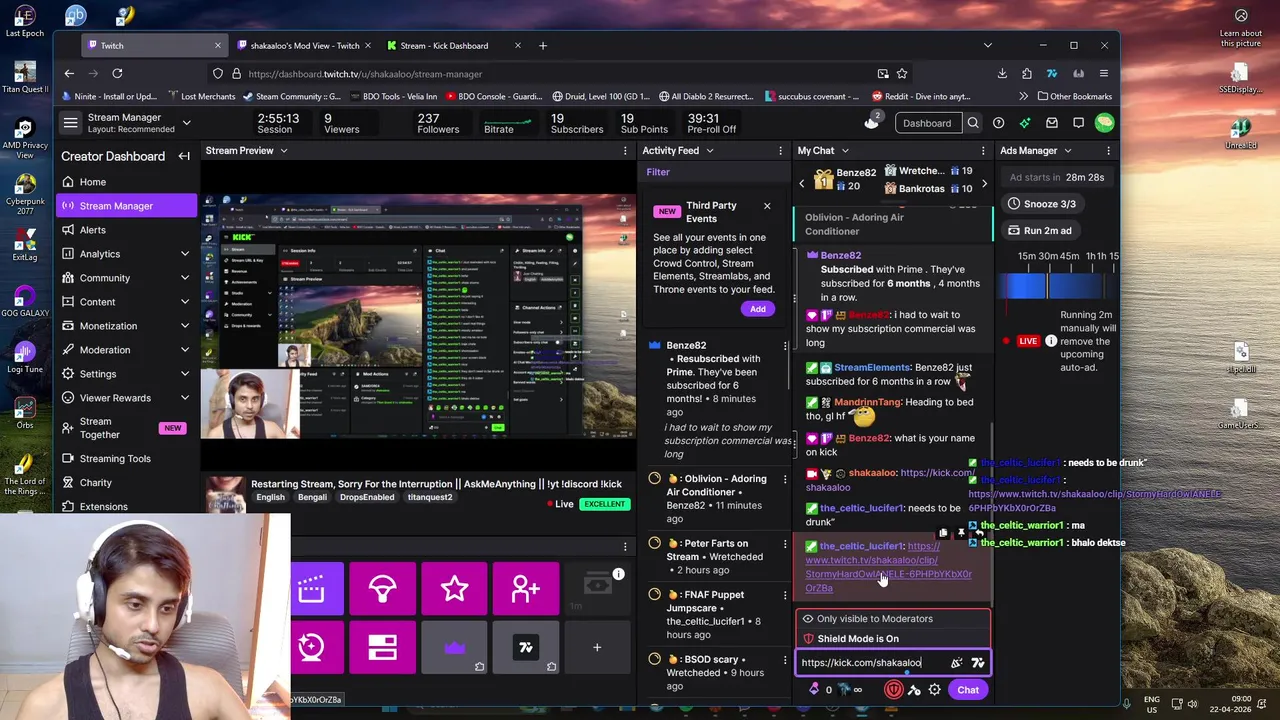This screenshot has height=720, width=1280.
Task: Click the Filter link in Activity Feed
Action: point(658,172)
